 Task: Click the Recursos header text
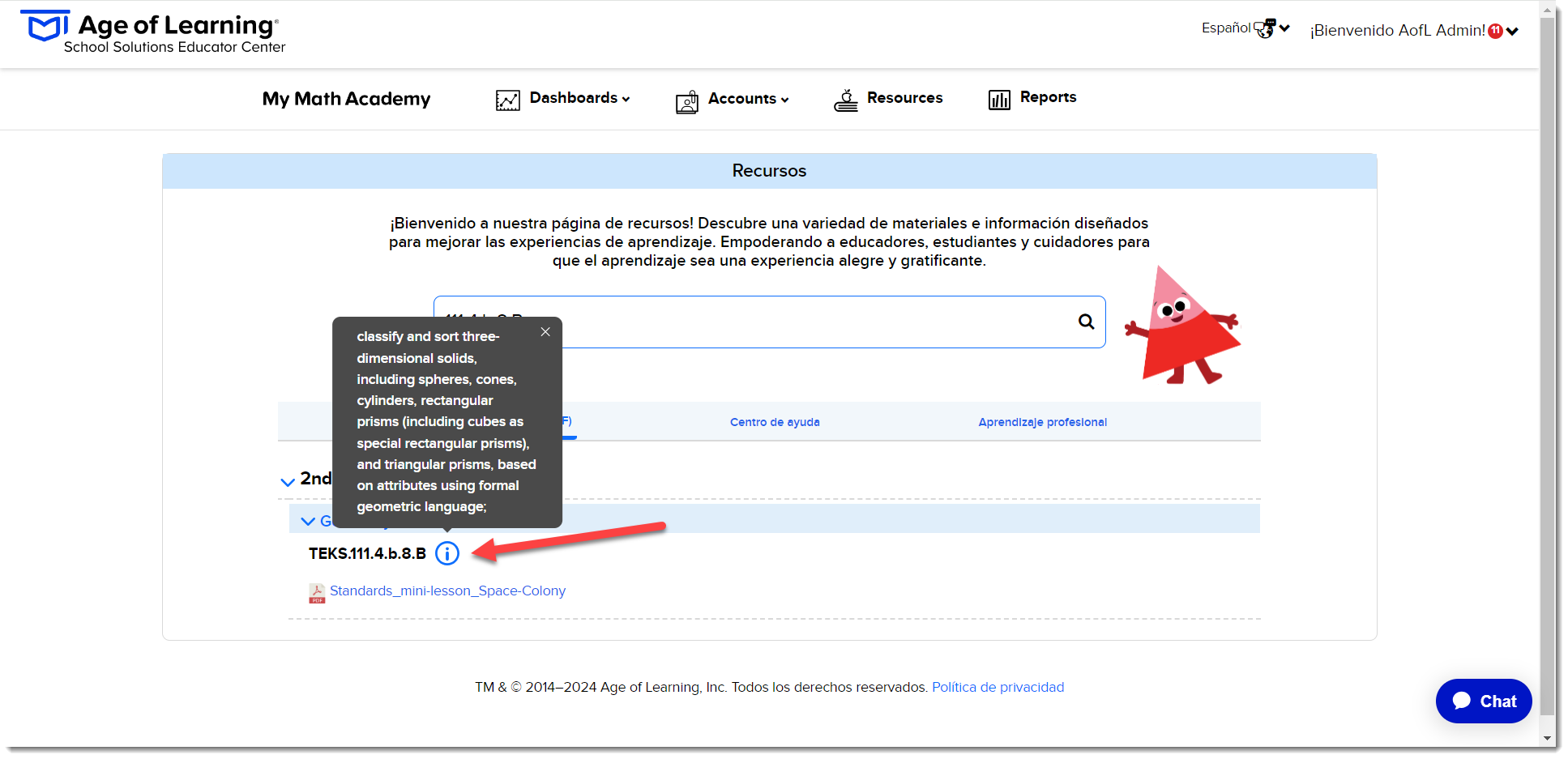coord(769,171)
